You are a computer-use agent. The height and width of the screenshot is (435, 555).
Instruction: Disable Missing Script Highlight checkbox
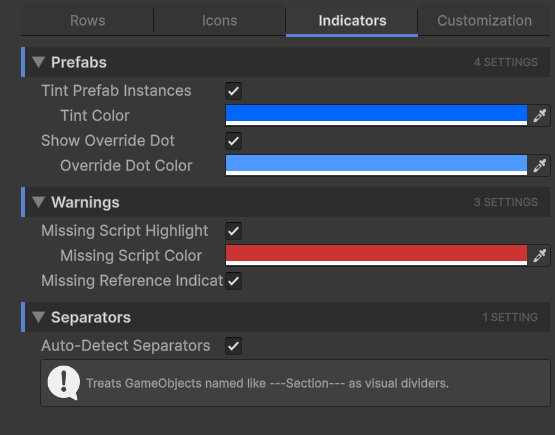[x=234, y=231]
